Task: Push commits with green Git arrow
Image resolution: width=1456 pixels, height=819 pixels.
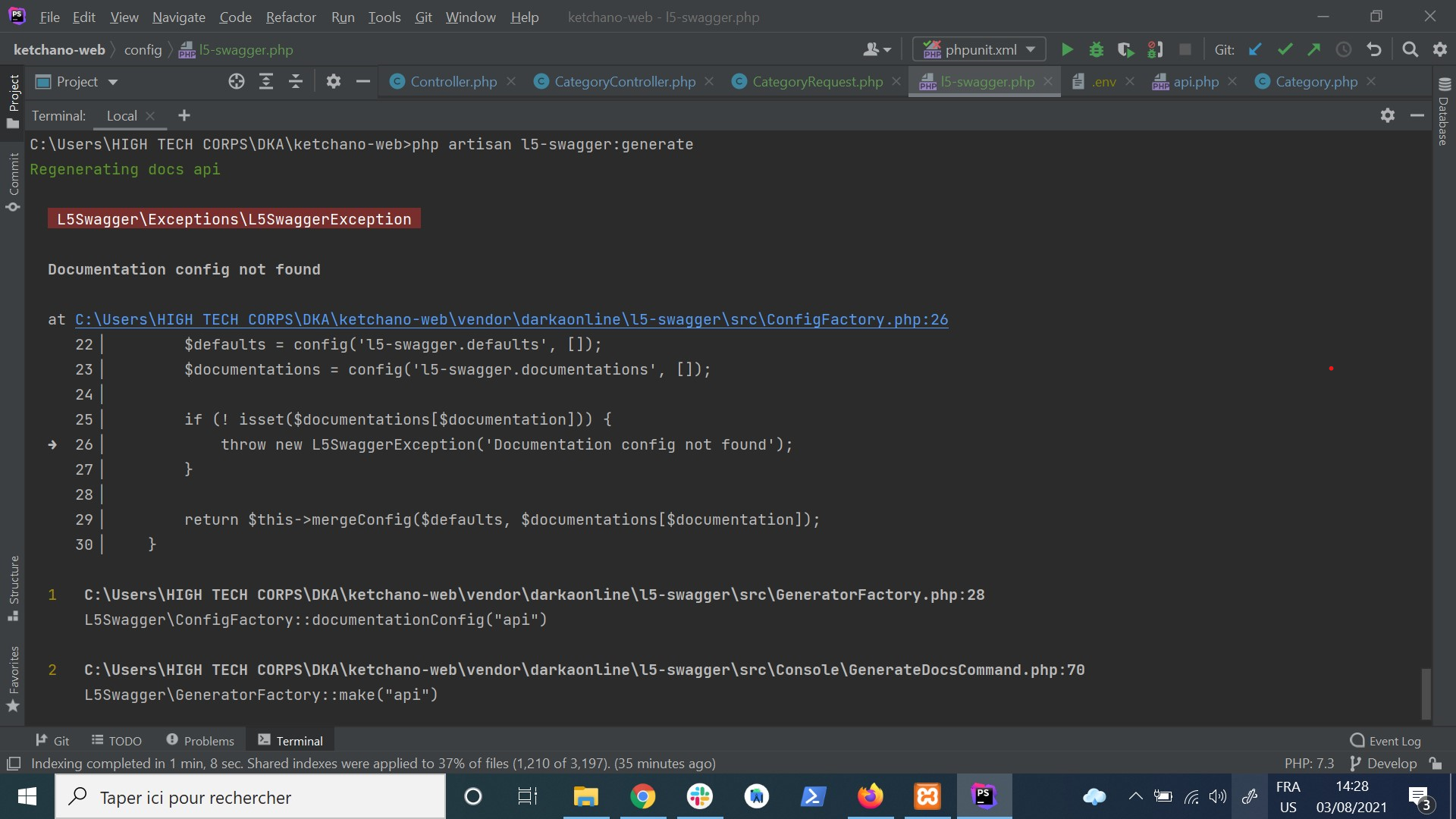Action: point(1314,49)
